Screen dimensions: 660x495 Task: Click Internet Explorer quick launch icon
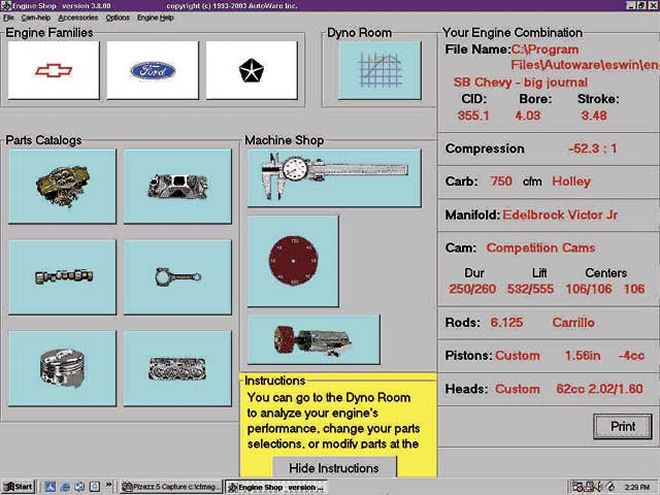(64, 487)
